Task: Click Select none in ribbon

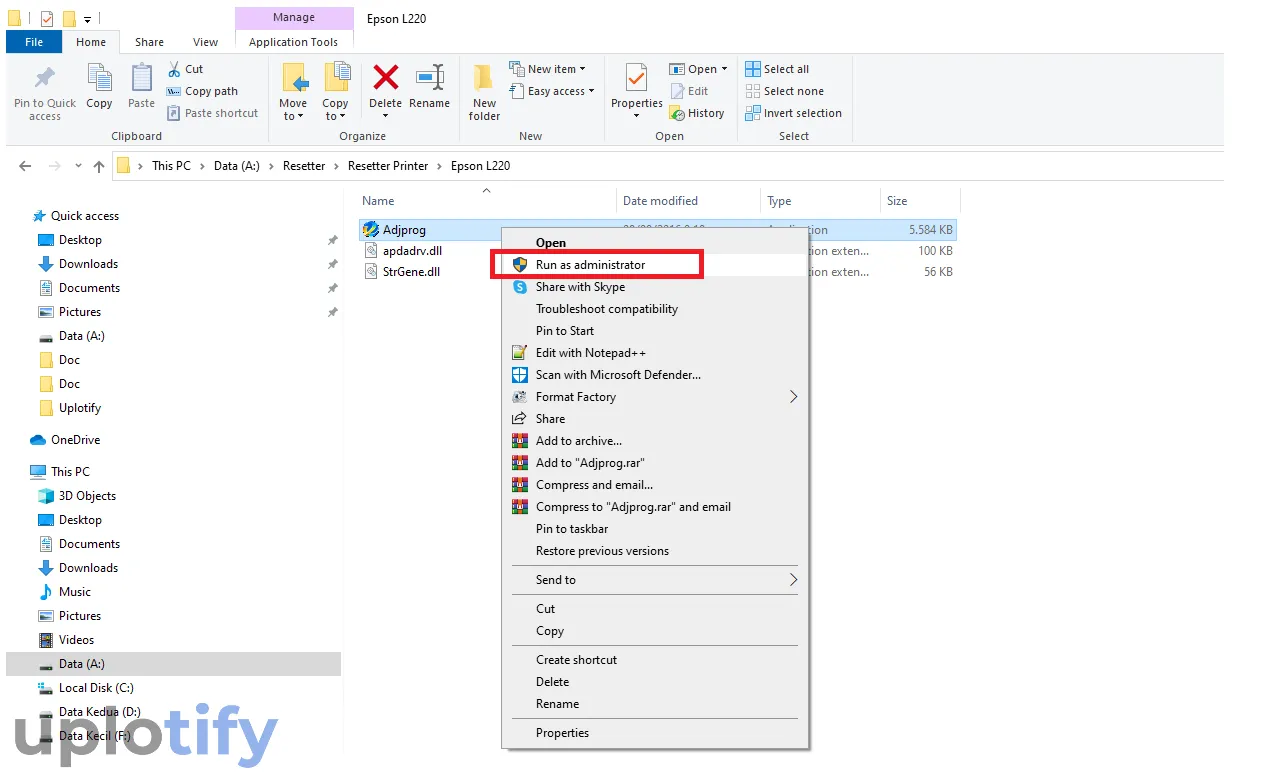Action: 784,91
